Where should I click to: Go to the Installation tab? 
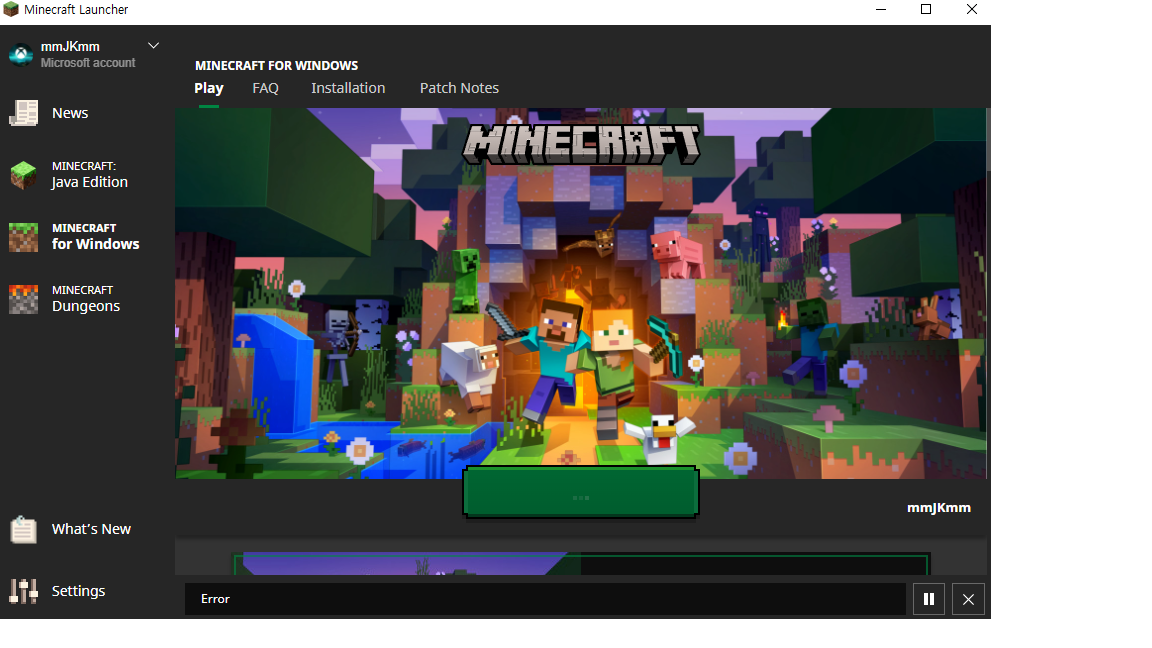348,88
